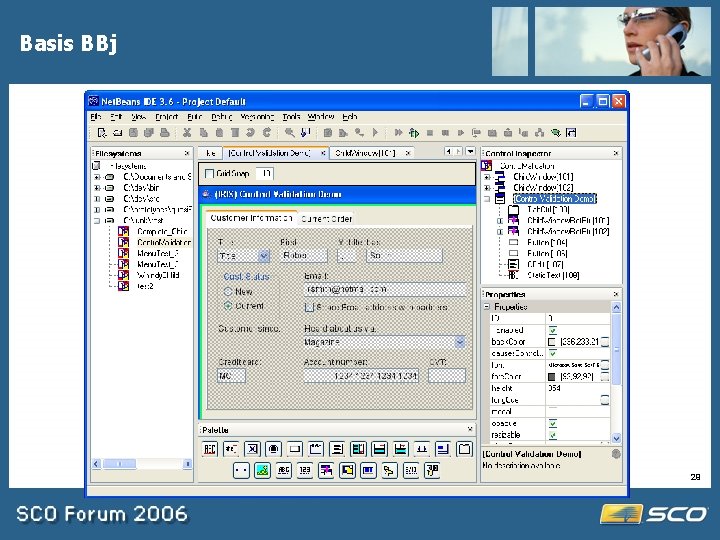The height and width of the screenshot is (540, 720).
Task: Select the group box control ending first Palette row
Action: (464, 449)
